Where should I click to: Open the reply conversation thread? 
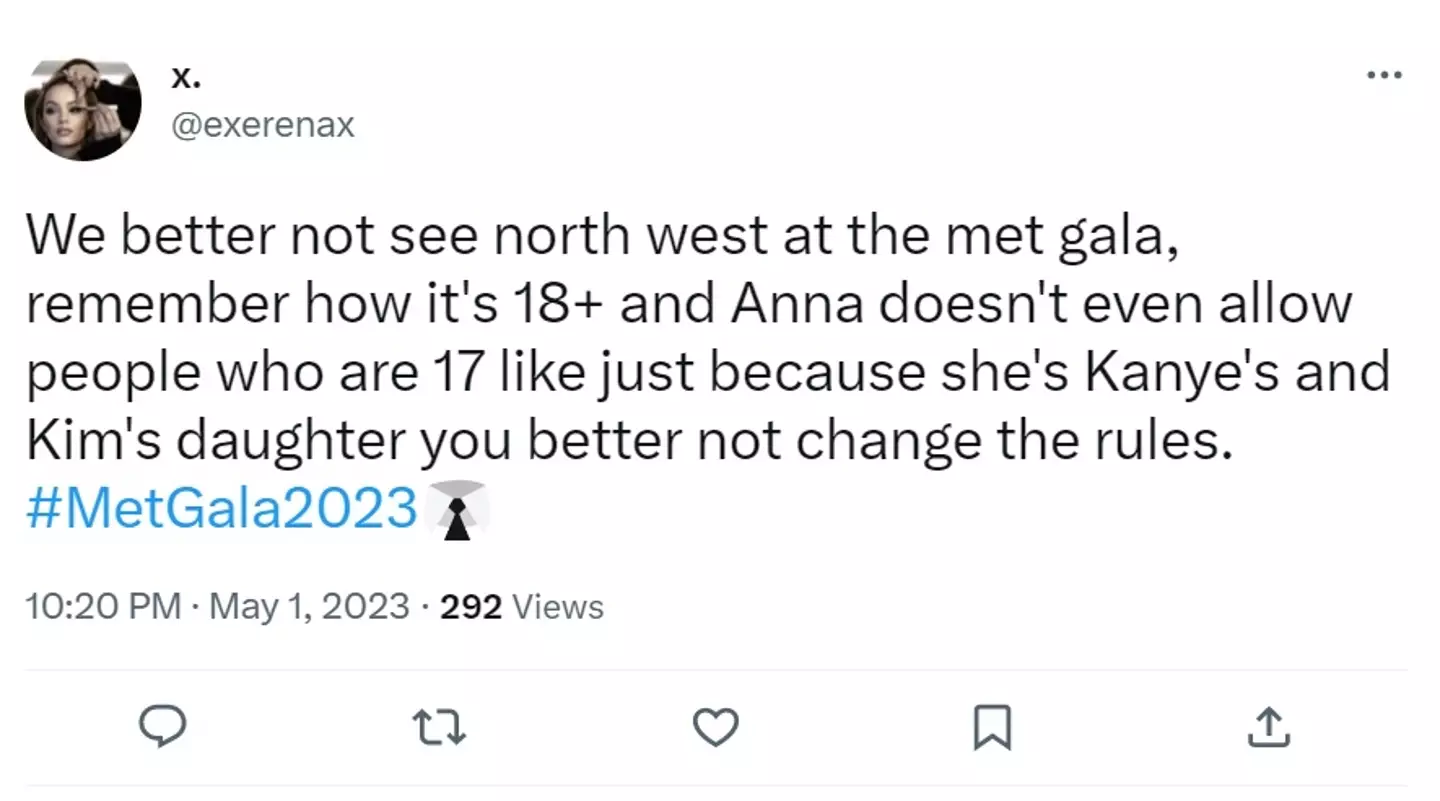click(163, 728)
